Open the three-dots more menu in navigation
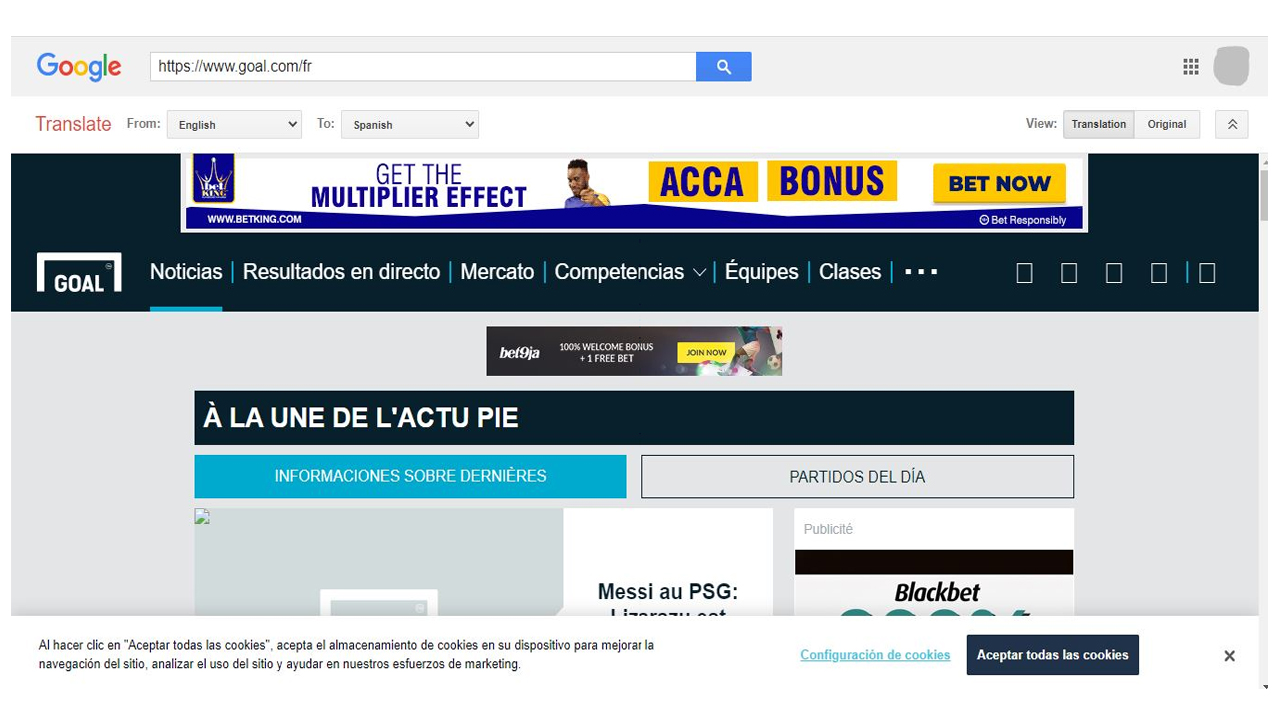 pyautogui.click(x=921, y=271)
